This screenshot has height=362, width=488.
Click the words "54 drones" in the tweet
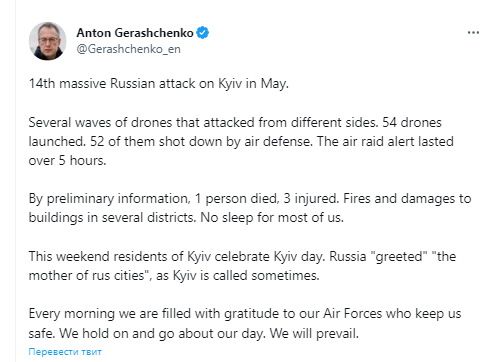click(412, 122)
